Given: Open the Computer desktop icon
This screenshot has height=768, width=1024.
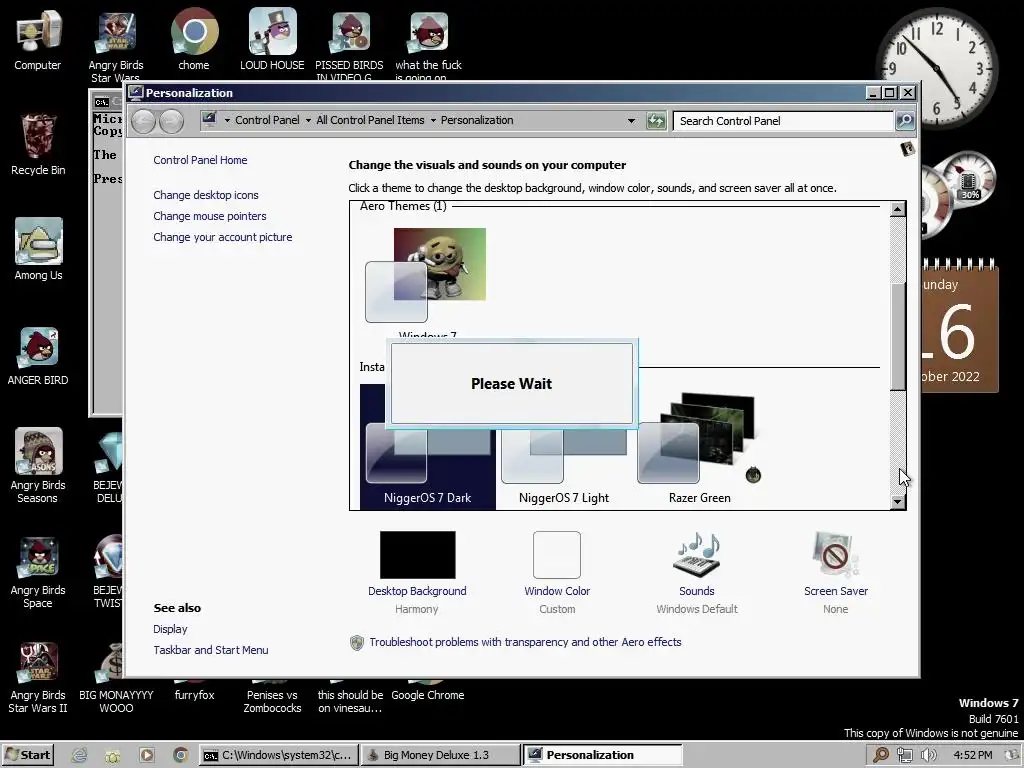Looking at the screenshot, I should coord(37,39).
